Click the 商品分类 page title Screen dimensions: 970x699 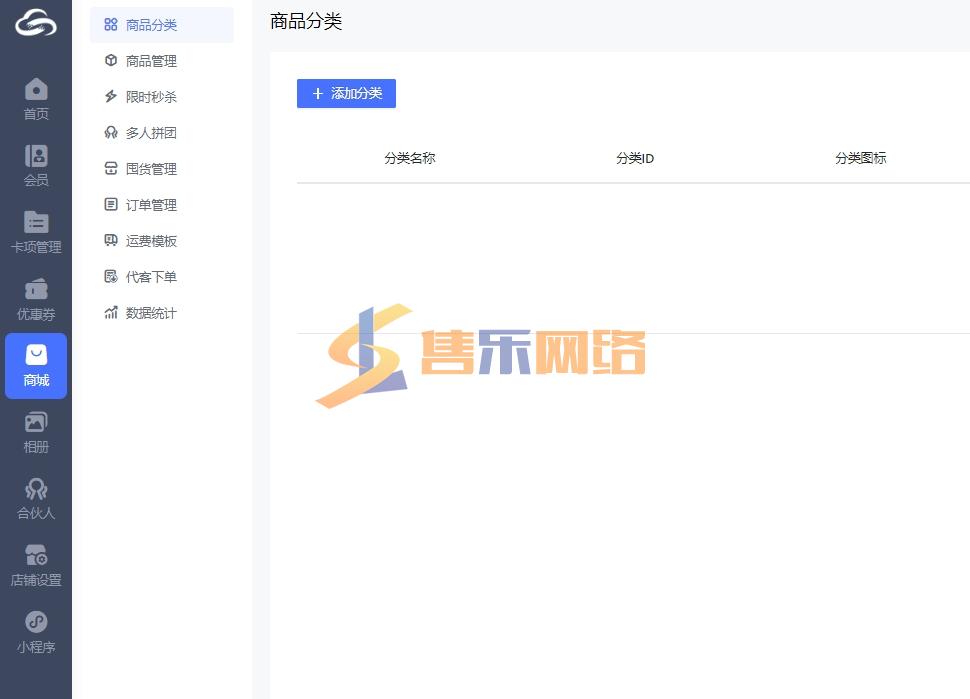tap(306, 22)
